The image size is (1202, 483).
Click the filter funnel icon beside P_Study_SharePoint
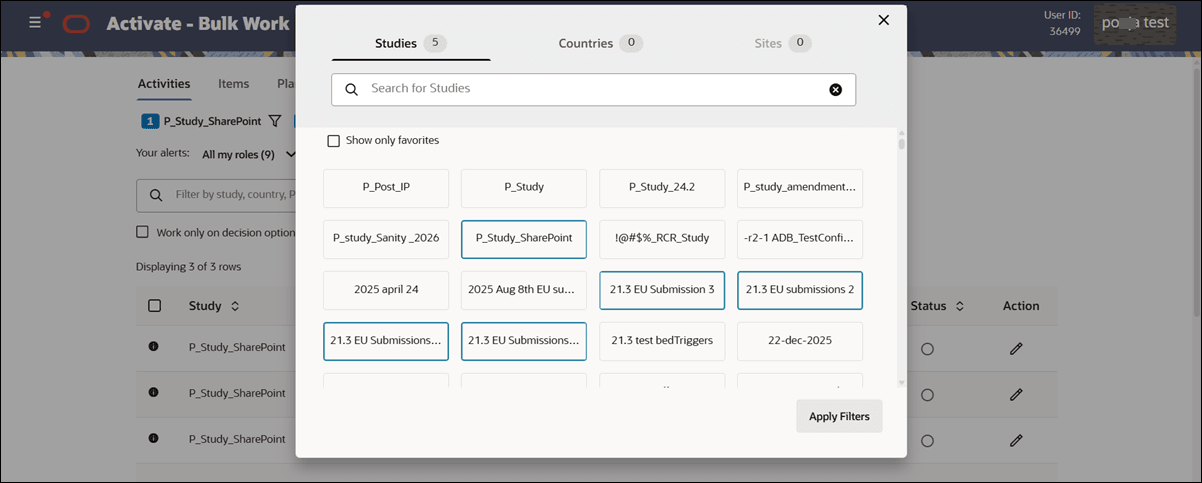[x=275, y=121]
